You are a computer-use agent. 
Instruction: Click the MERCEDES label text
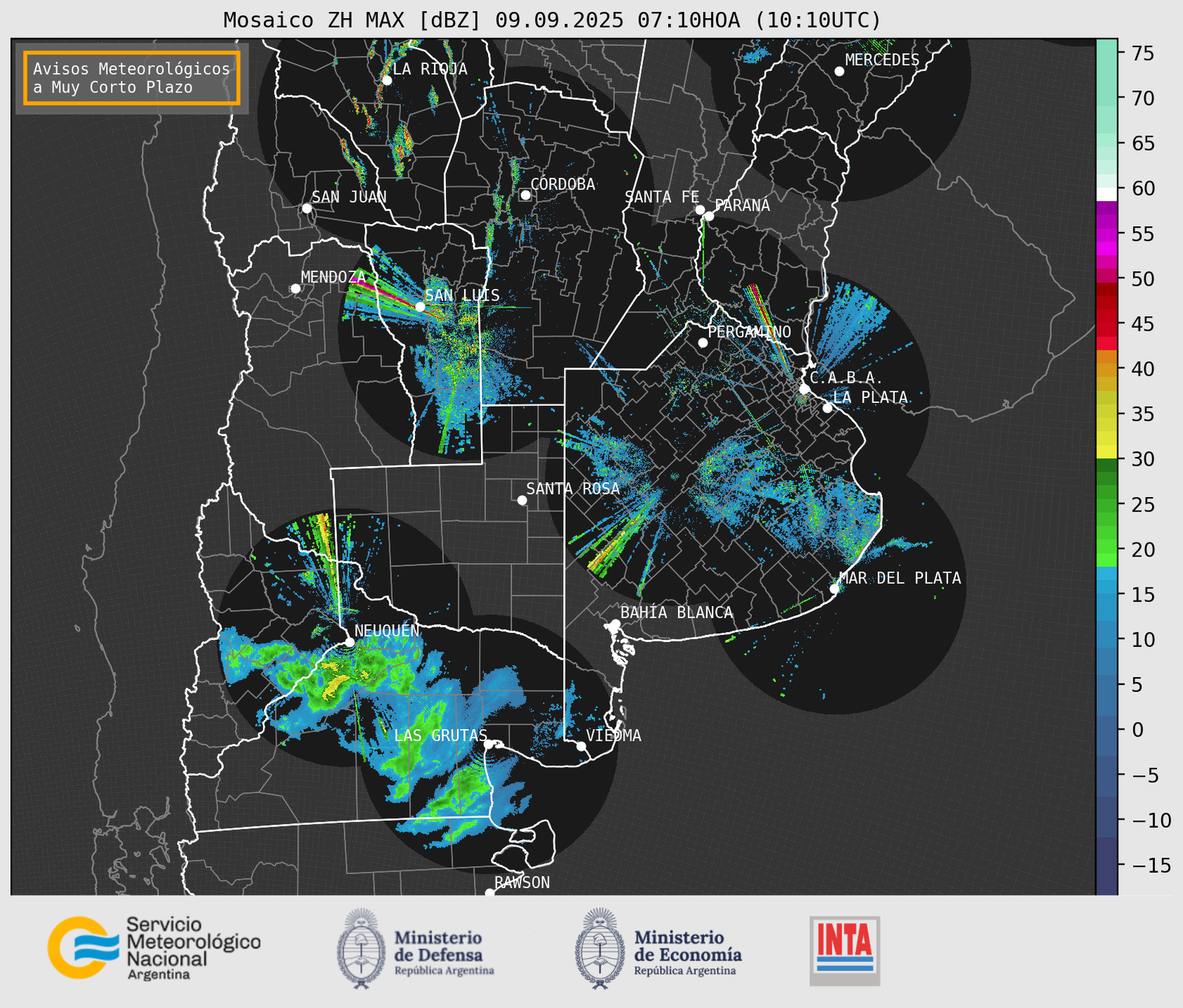[882, 60]
